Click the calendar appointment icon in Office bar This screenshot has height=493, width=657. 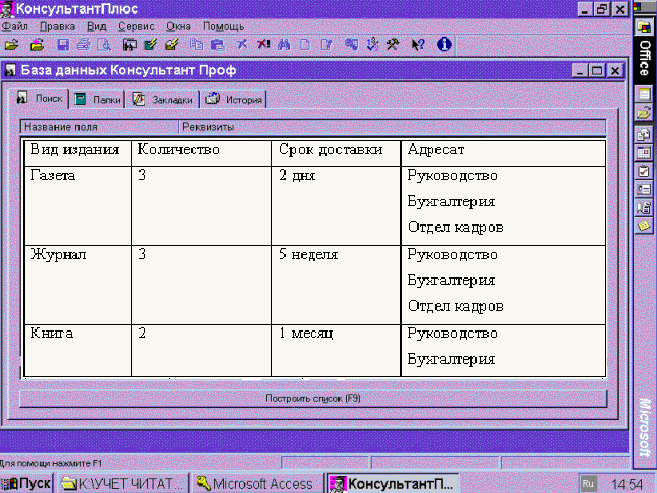click(644, 152)
